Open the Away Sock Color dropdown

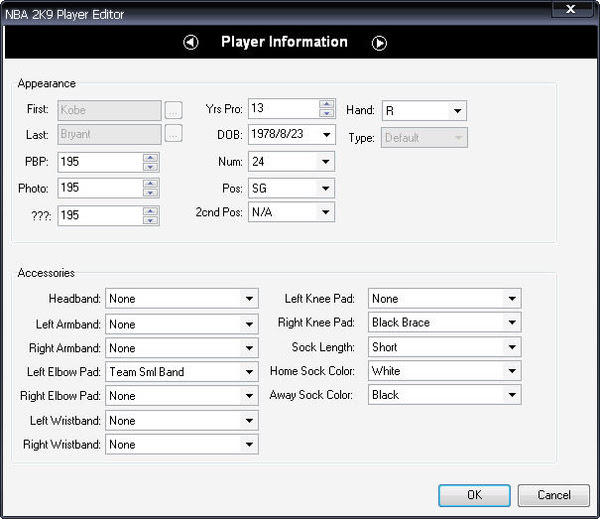(x=512, y=395)
